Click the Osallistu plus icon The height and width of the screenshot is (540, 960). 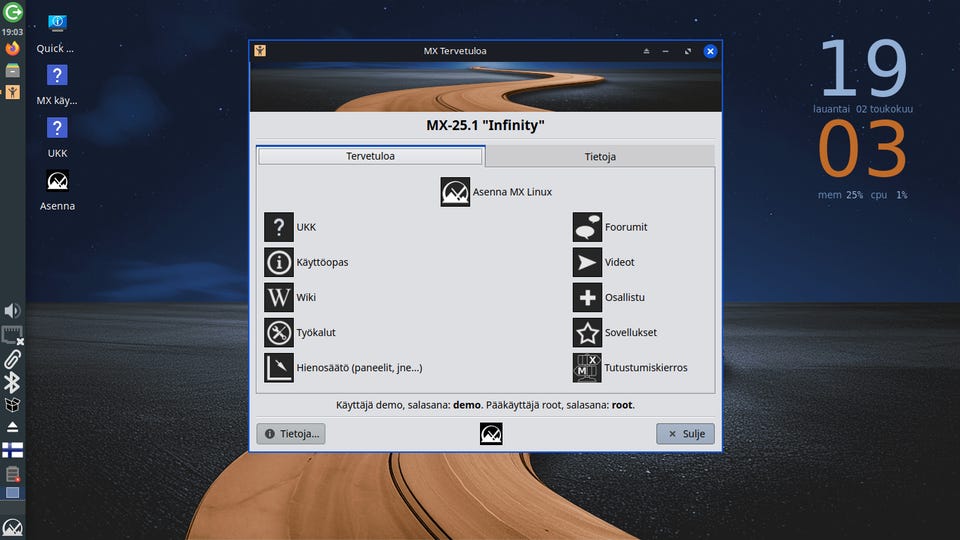tap(587, 298)
